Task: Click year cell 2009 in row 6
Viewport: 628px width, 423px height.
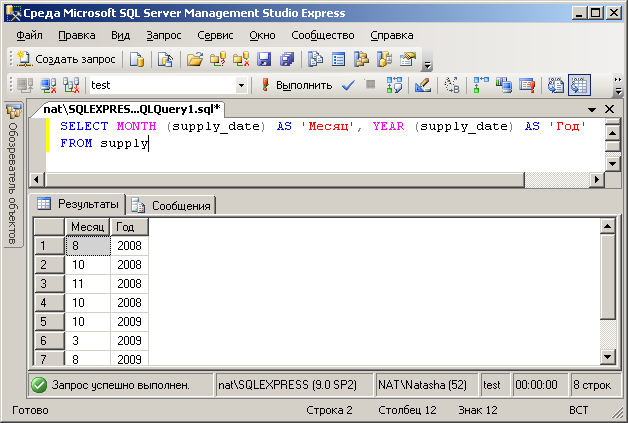Action: point(129,341)
